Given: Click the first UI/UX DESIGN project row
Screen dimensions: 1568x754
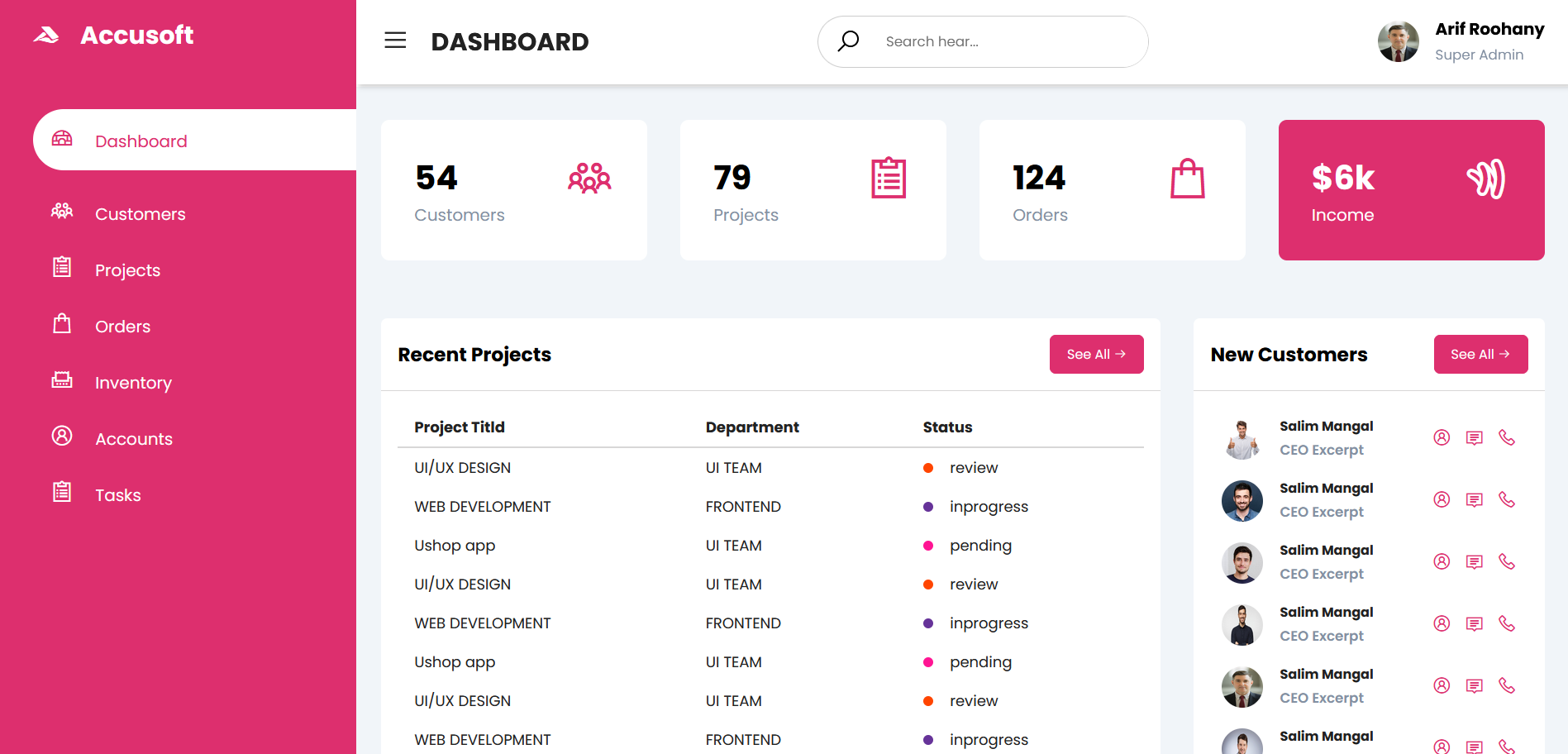Looking at the screenshot, I should [770, 468].
